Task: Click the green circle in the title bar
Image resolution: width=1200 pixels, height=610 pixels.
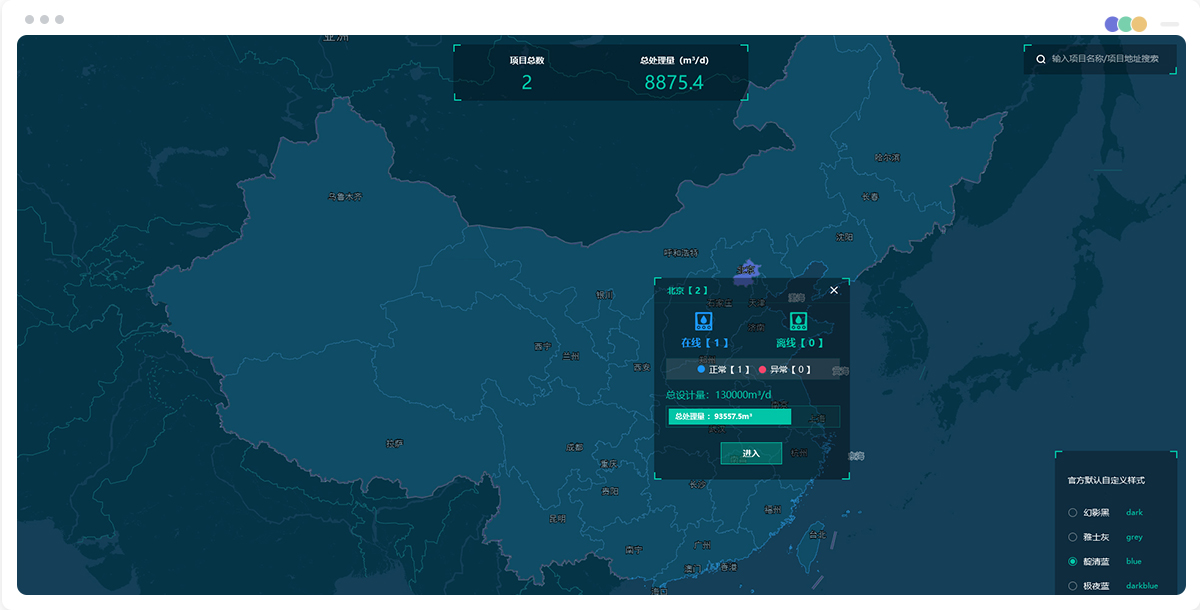Action: (1125, 24)
